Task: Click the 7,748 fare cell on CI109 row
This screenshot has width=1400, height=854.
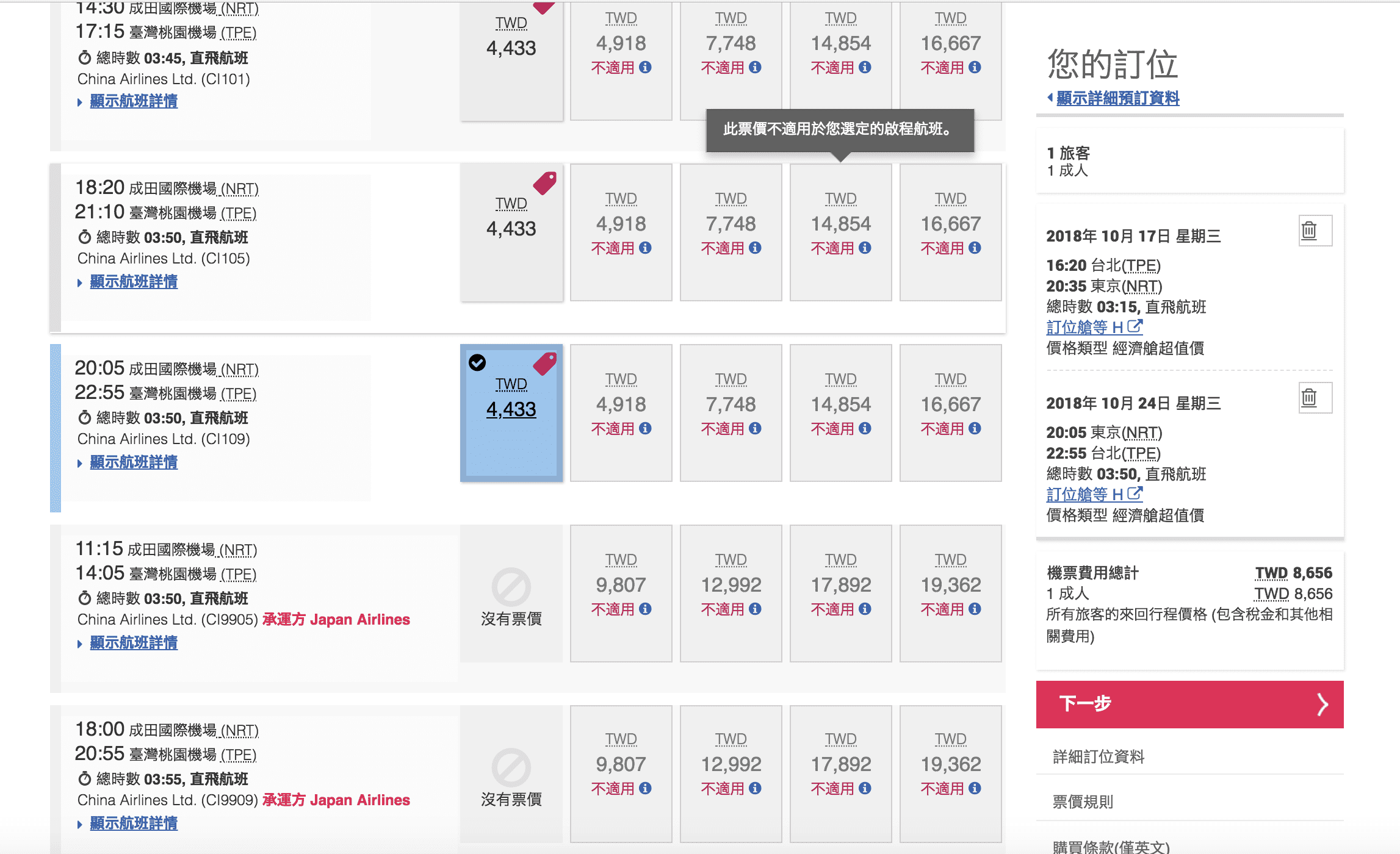Action: click(731, 413)
